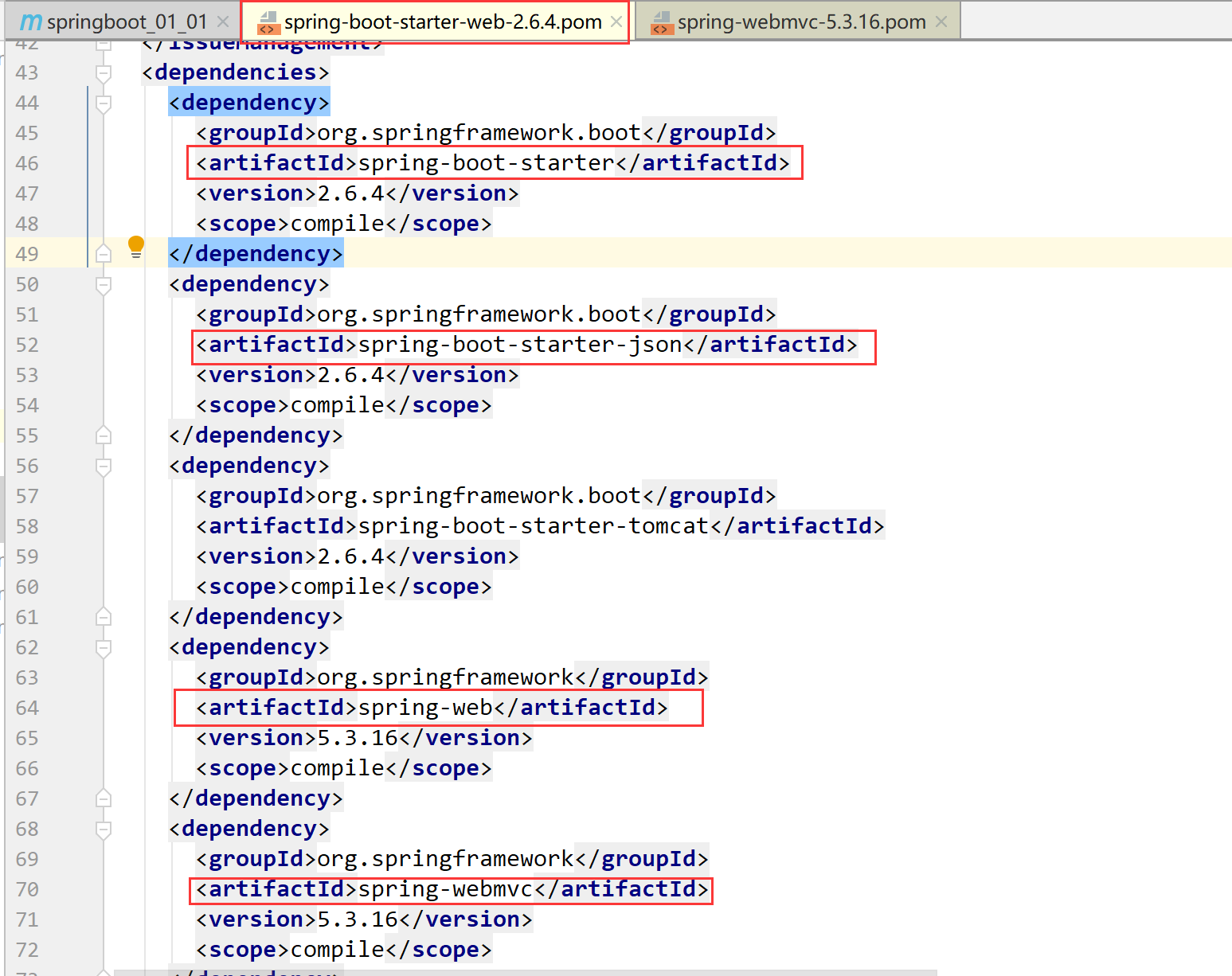The width and height of the screenshot is (1232, 976).
Task: Click line number 70 in gutter
Action: point(27,889)
